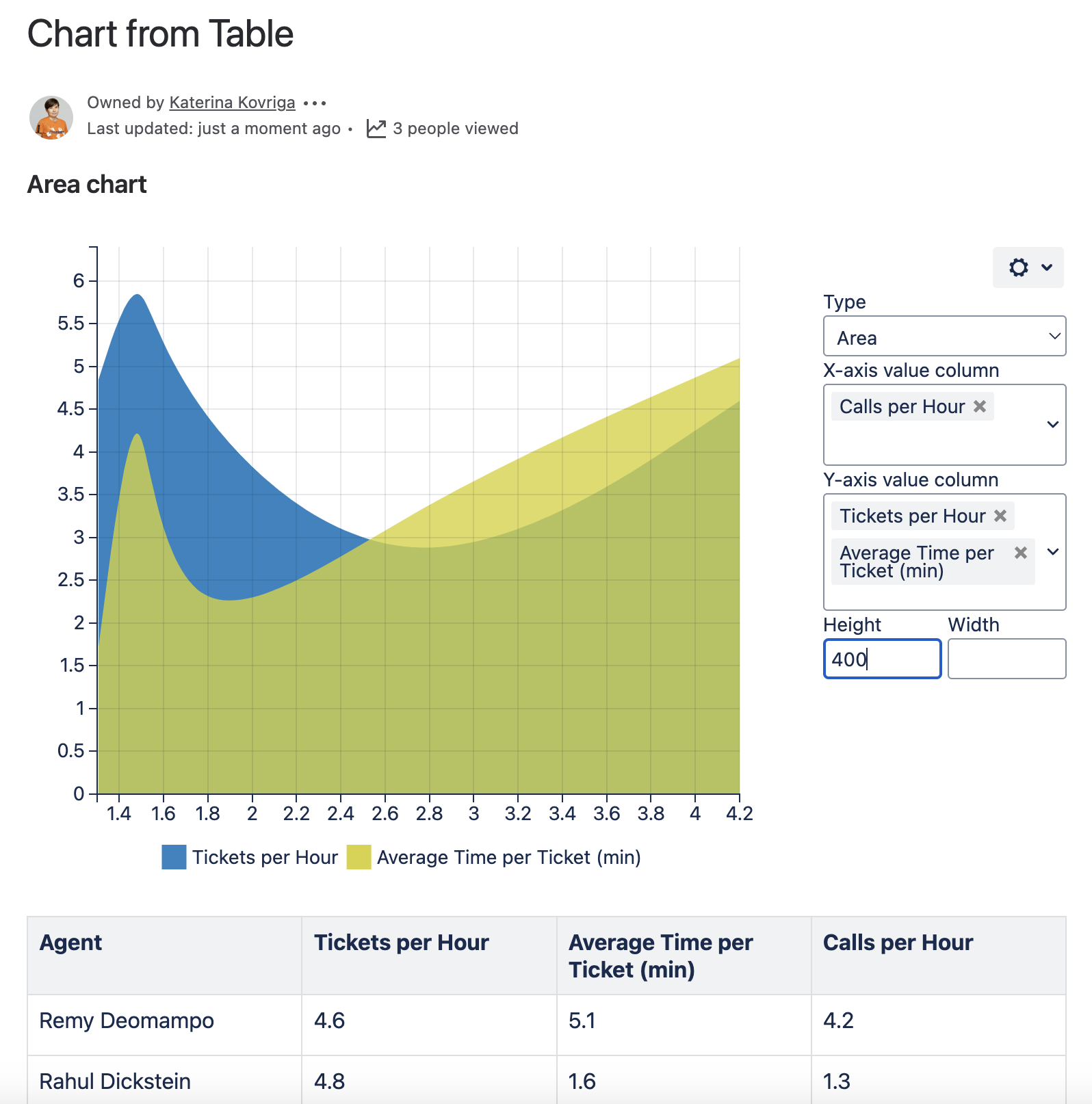Viewport: 1092px width, 1104px height.
Task: Remove Average Time per Ticket tag
Action: click(1021, 553)
